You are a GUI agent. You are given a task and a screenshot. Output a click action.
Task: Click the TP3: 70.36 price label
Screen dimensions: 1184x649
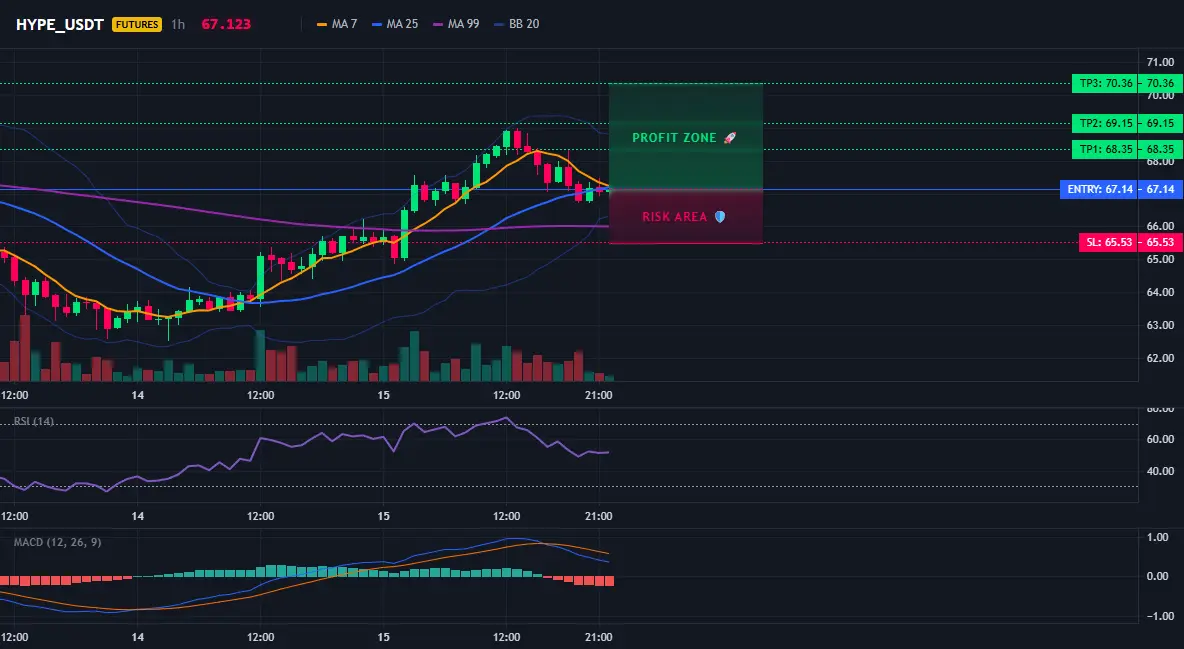1105,83
